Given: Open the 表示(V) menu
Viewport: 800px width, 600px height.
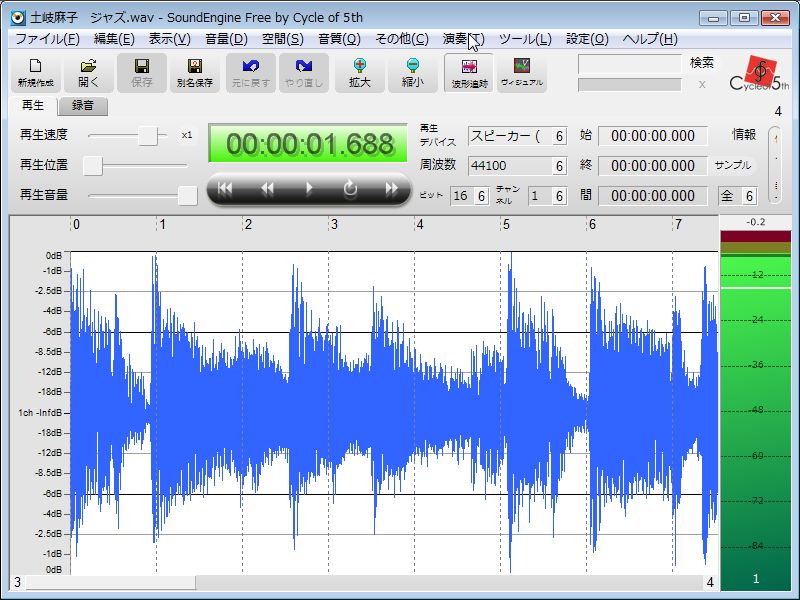Looking at the screenshot, I should point(169,39).
